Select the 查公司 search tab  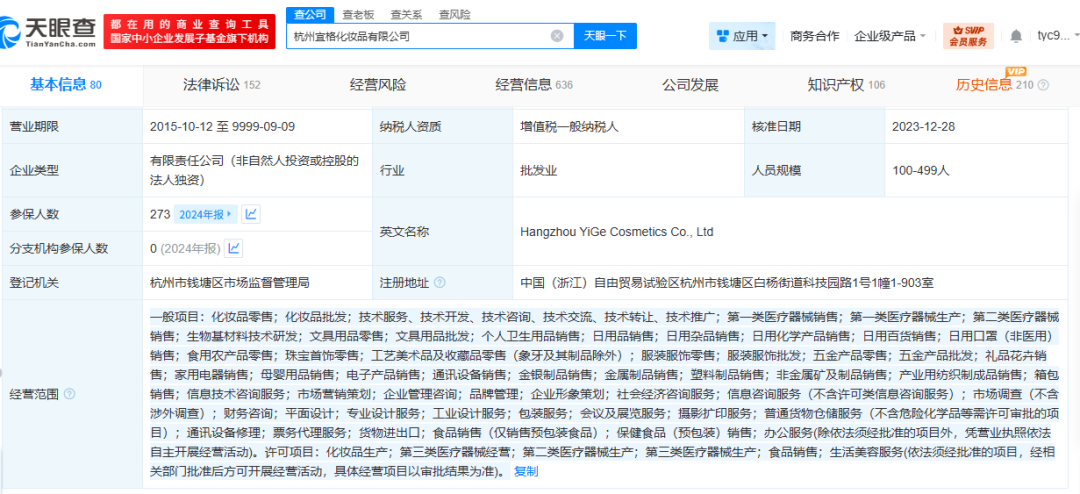pos(310,14)
